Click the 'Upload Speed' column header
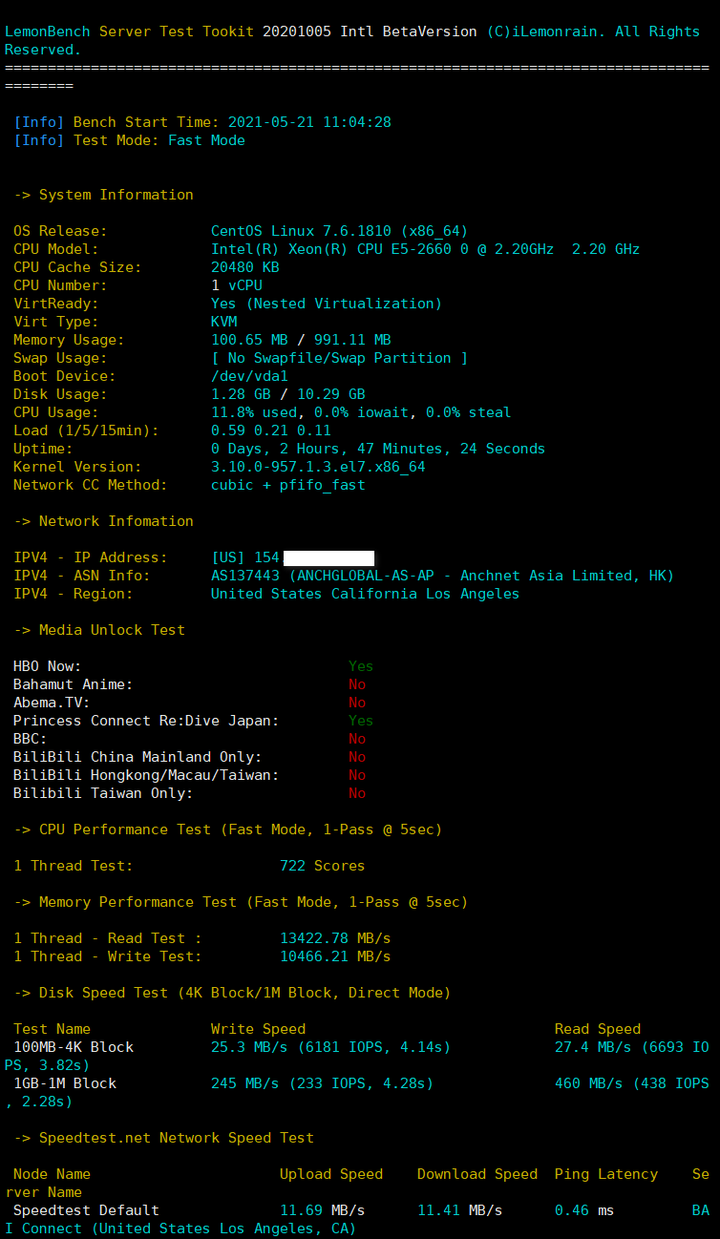This screenshot has width=720, height=1239. 331,1174
